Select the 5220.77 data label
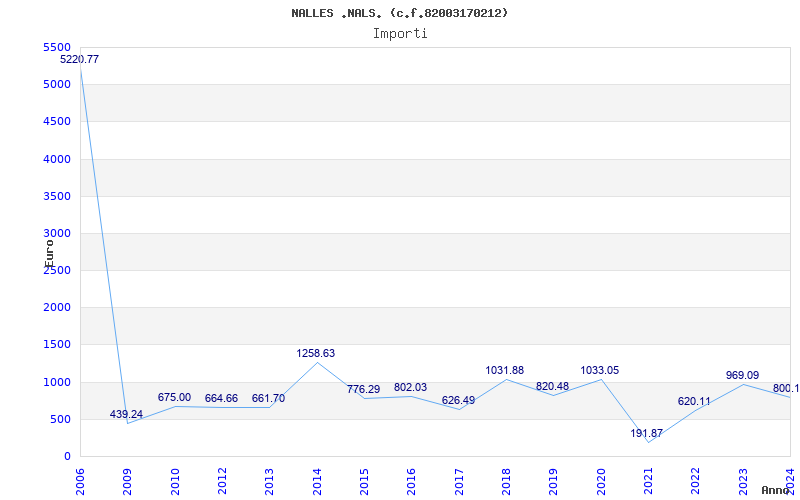 80,59
